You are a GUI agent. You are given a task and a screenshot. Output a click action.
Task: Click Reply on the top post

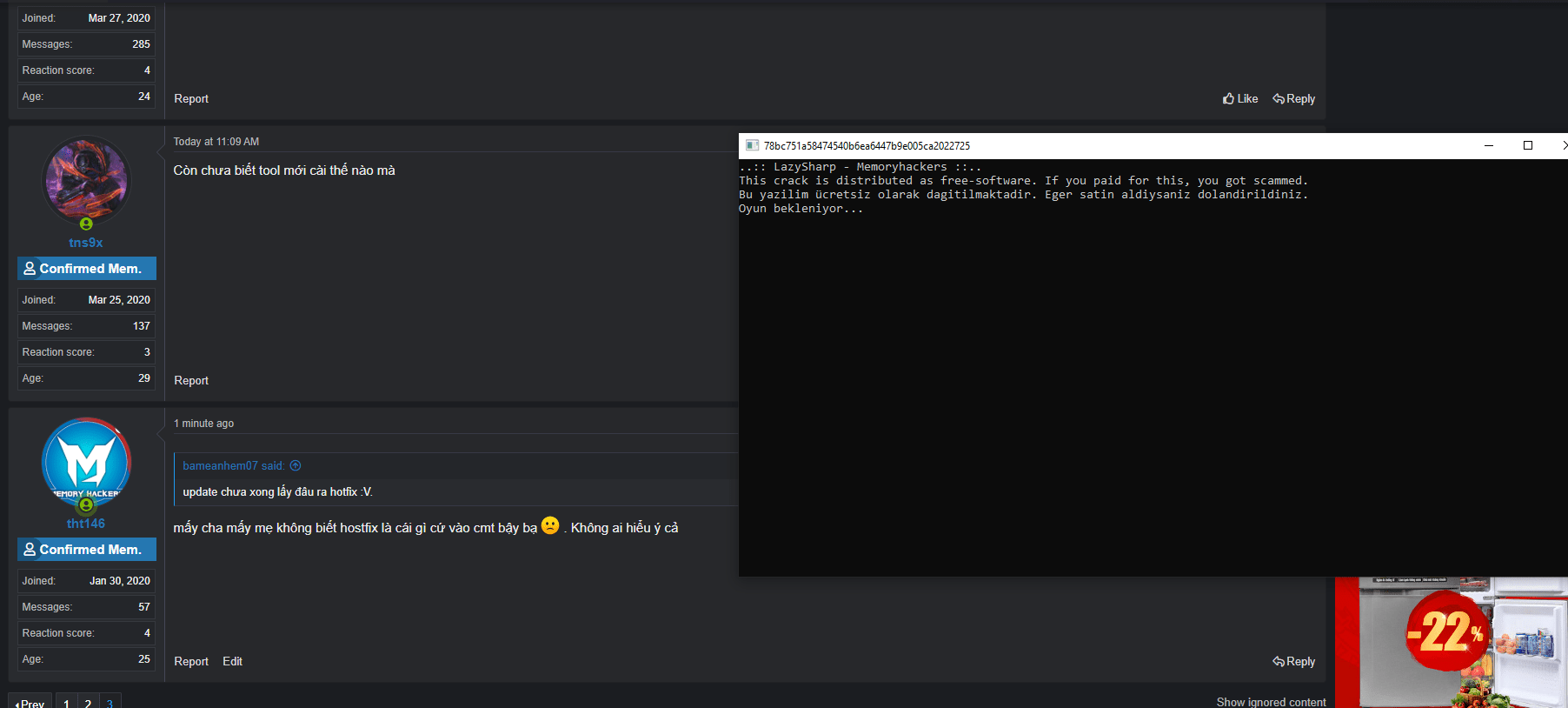point(1294,98)
